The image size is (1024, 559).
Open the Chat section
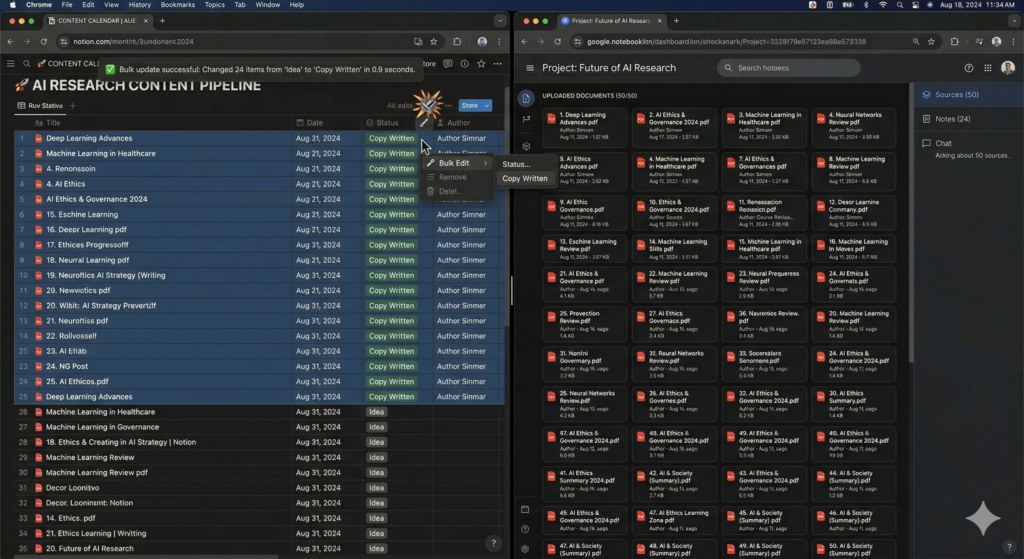[x=943, y=143]
